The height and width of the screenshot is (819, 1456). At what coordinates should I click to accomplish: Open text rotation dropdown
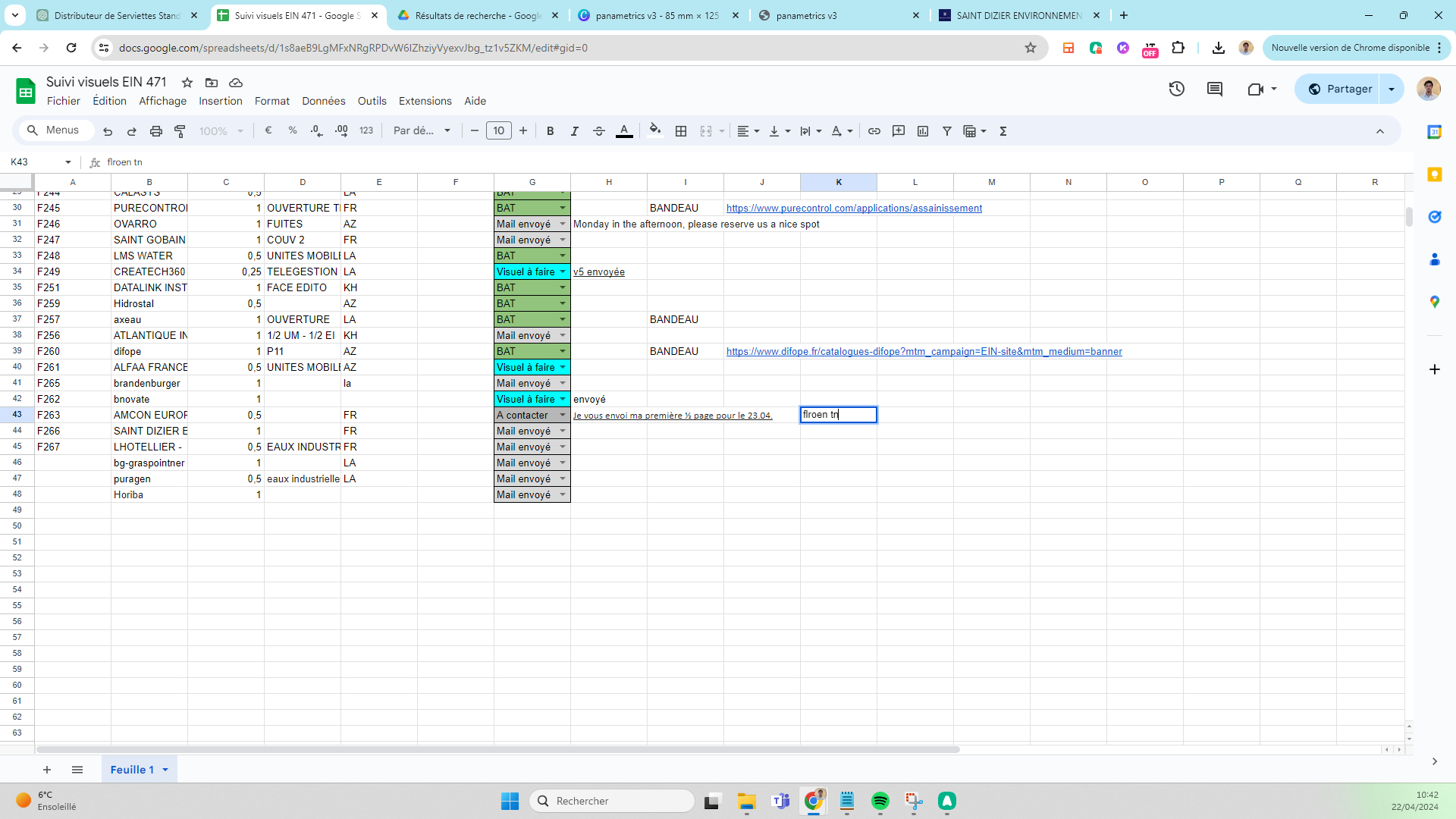click(x=842, y=131)
